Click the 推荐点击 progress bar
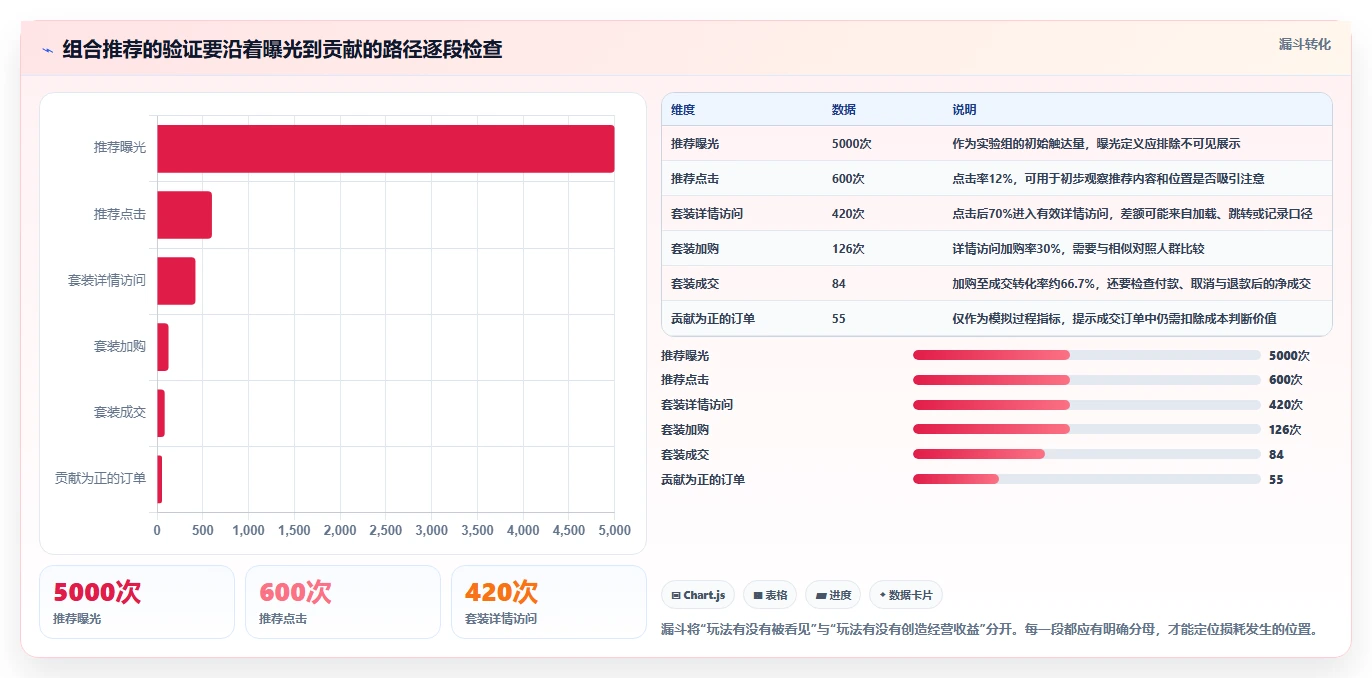 [x=1086, y=380]
